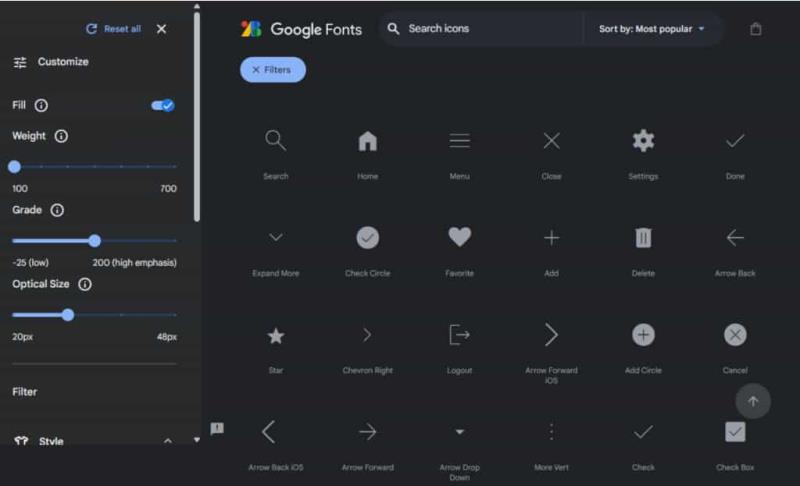Select the Search magnifier icon tile
800x486 pixels.
pos(276,153)
